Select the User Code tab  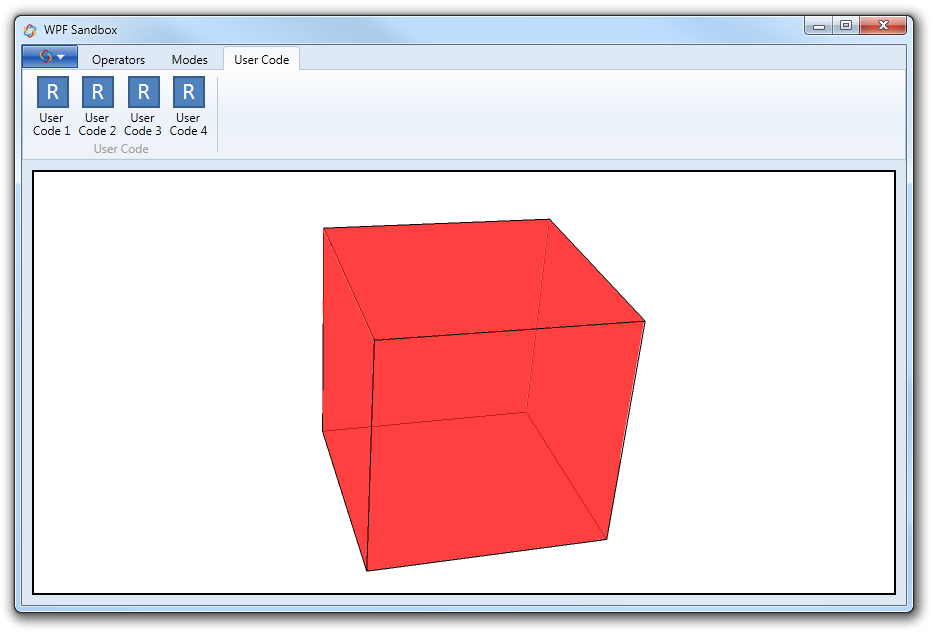[261, 60]
